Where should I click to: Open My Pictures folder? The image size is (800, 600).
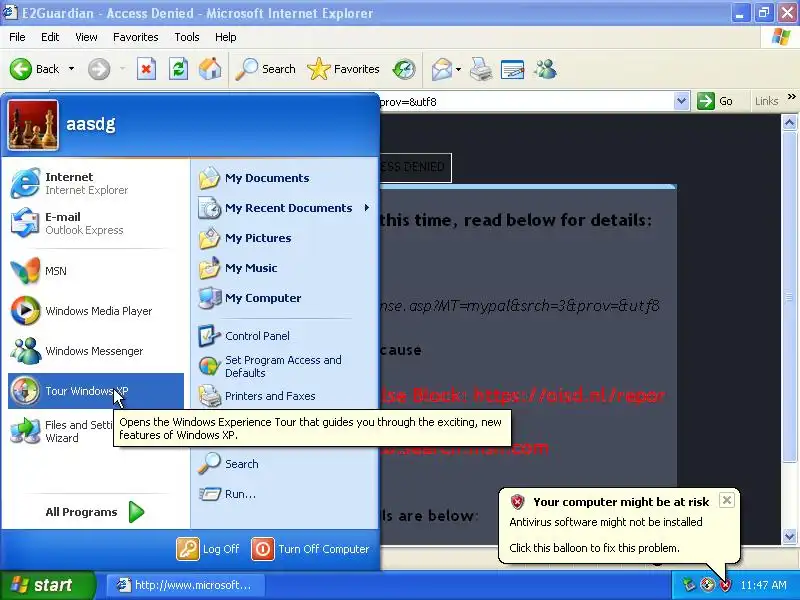click(x=285, y=238)
